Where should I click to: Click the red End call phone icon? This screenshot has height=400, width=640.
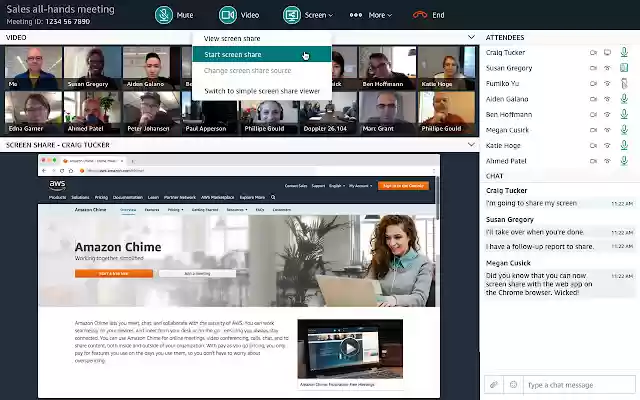pos(420,15)
